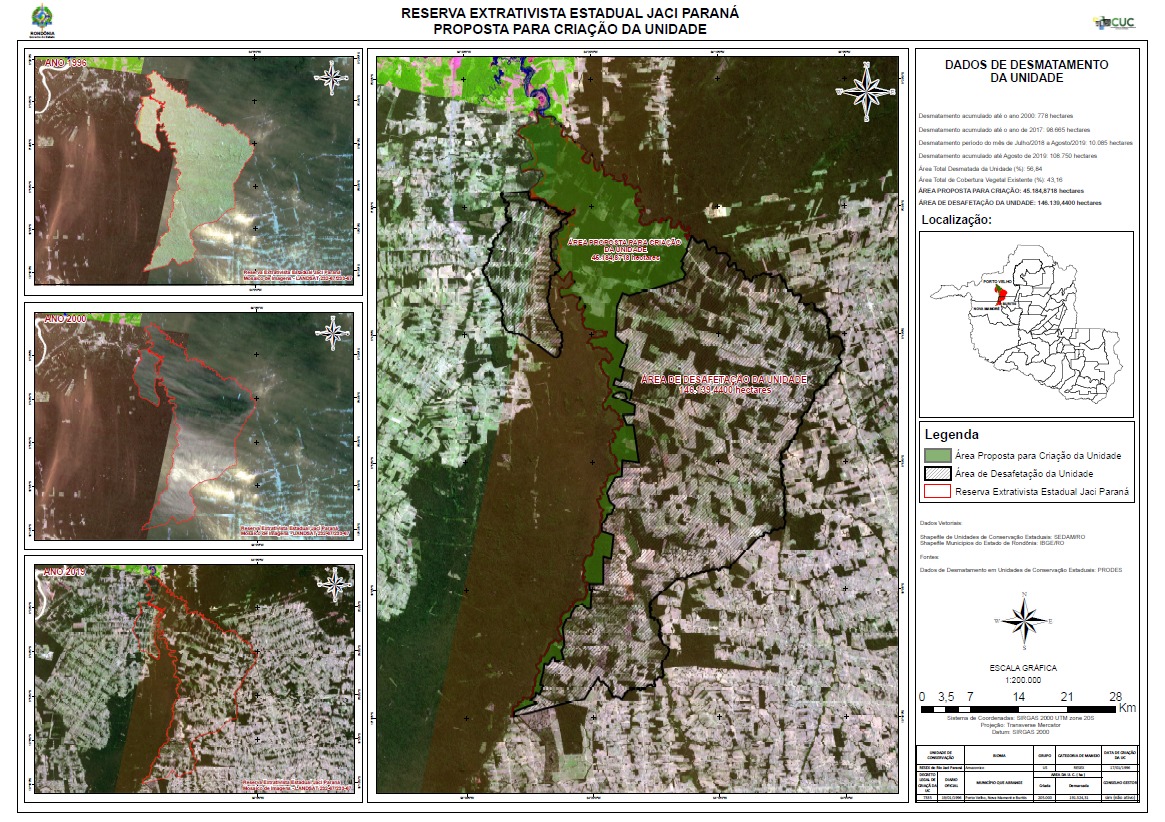Click the compass rose in the 2000 inset

point(333,331)
